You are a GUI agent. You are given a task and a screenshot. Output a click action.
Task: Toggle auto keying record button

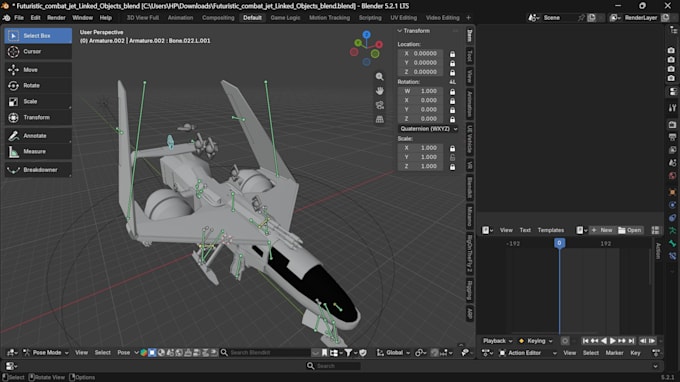coord(565,341)
